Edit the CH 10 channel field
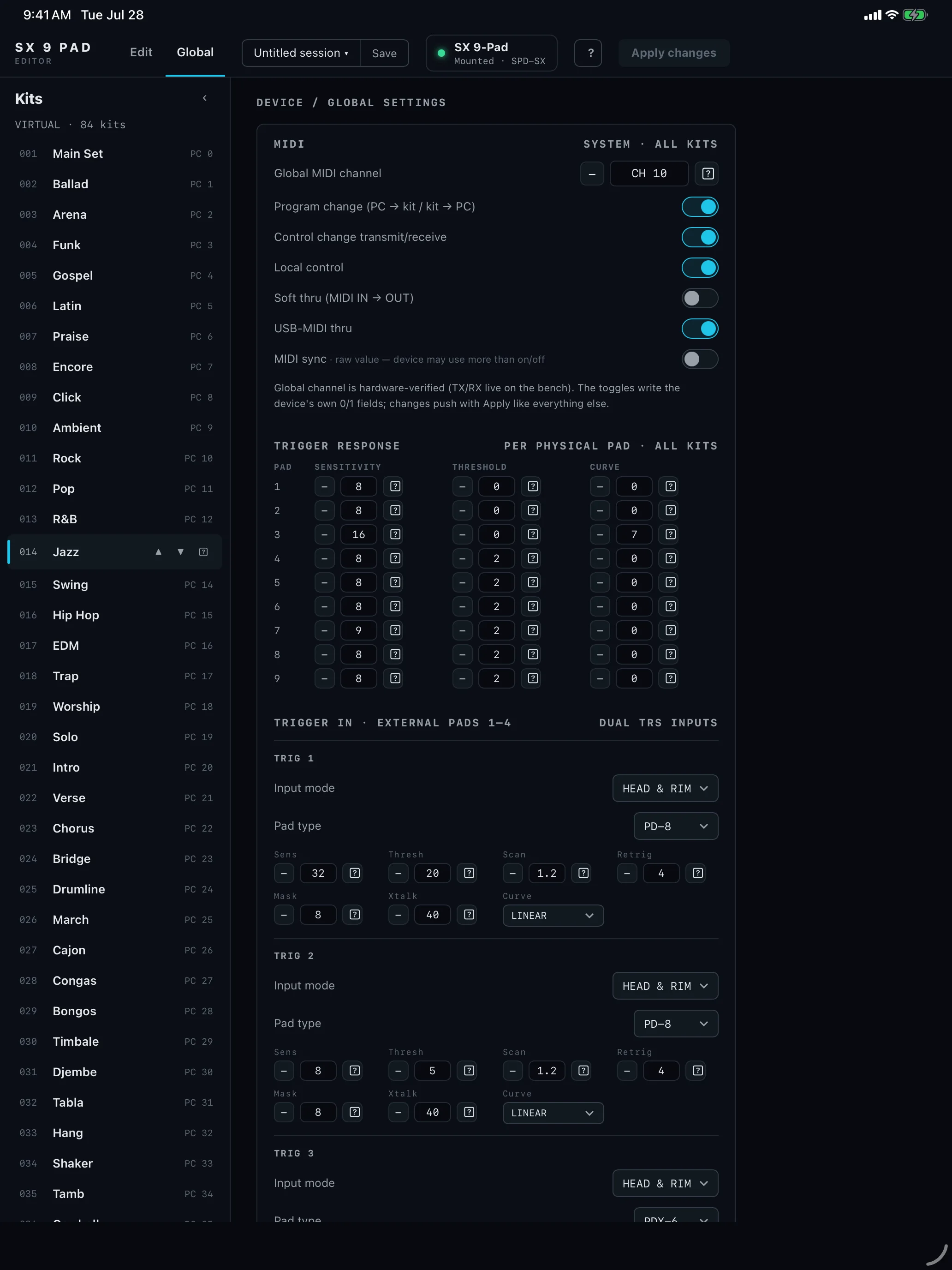Image resolution: width=952 pixels, height=1270 pixels. [x=649, y=174]
